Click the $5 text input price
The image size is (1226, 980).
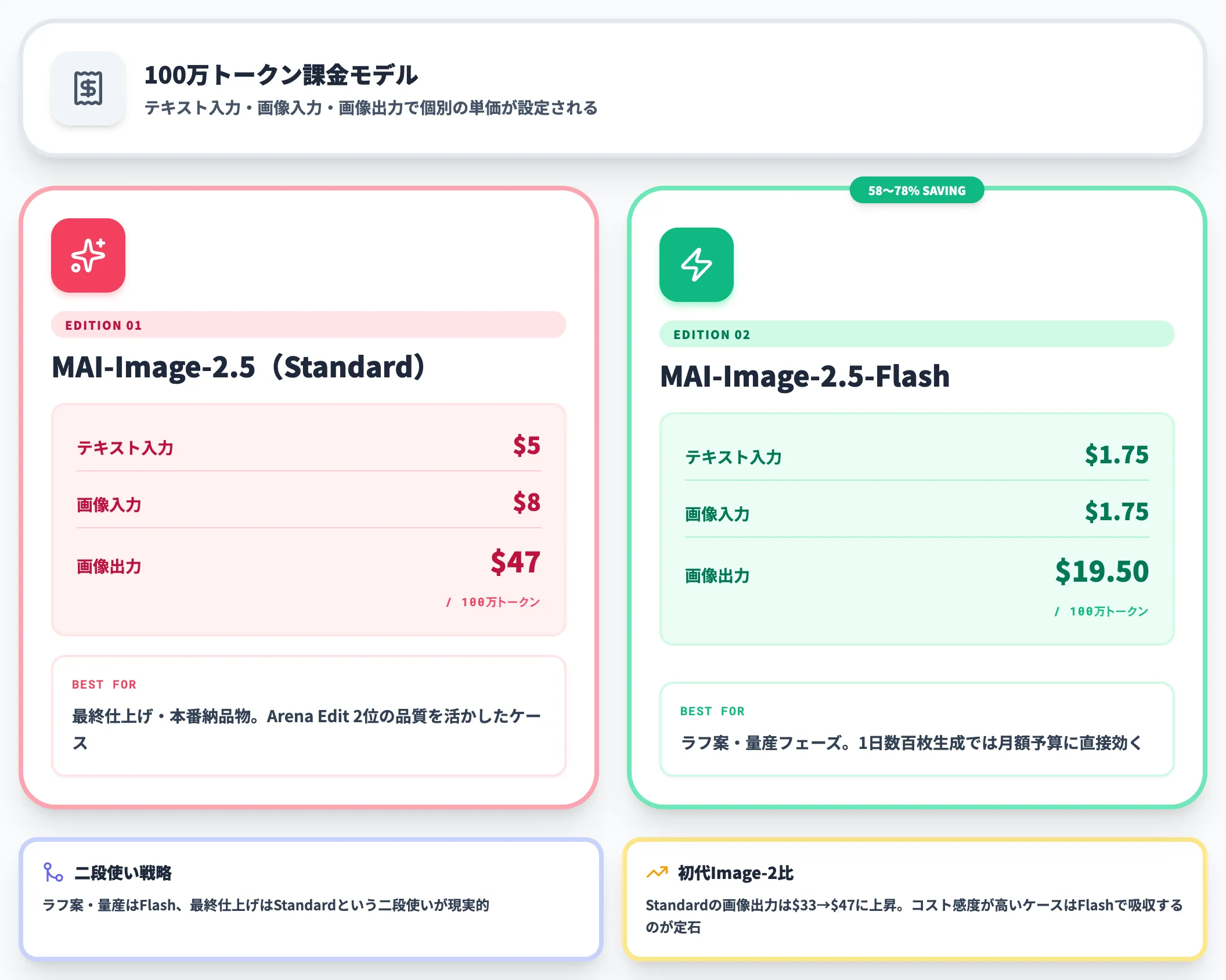(x=527, y=446)
